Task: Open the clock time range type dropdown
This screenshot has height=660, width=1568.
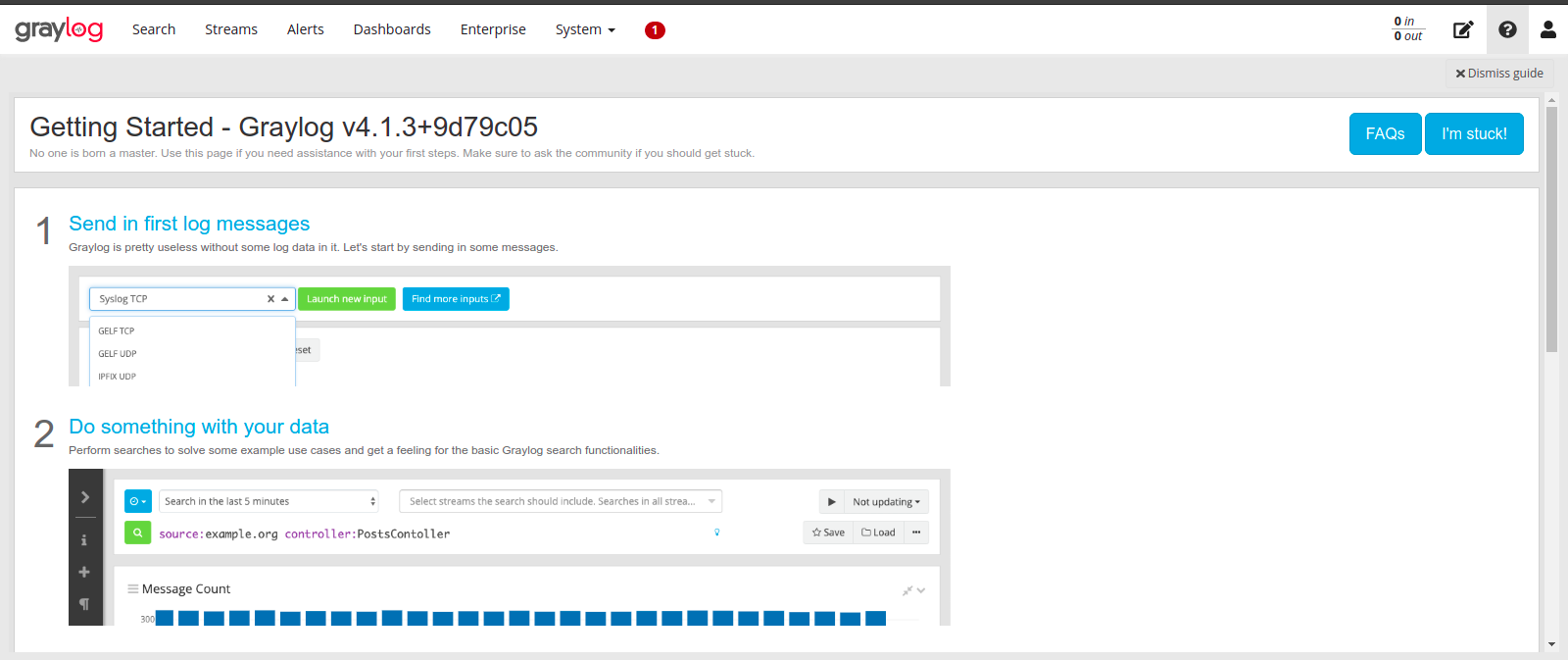Action: [x=138, y=501]
